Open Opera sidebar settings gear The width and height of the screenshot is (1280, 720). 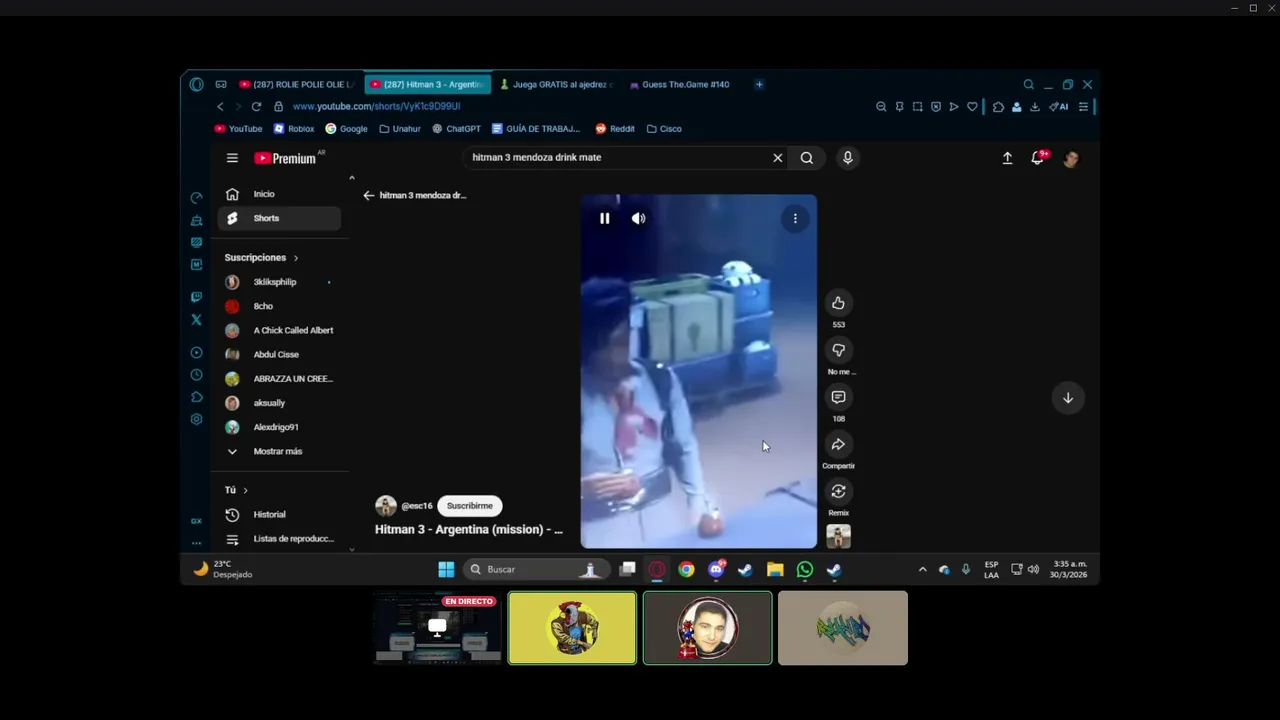(x=196, y=419)
